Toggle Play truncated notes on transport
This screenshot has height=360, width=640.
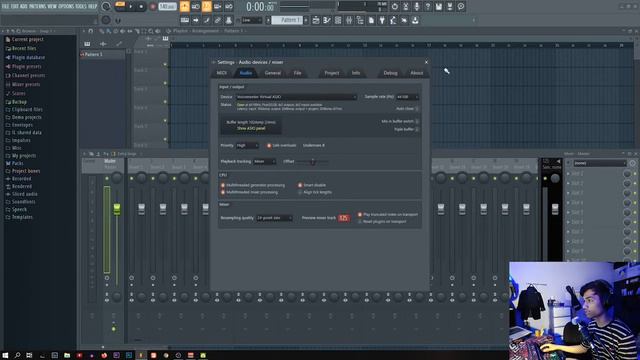[x=360, y=214]
